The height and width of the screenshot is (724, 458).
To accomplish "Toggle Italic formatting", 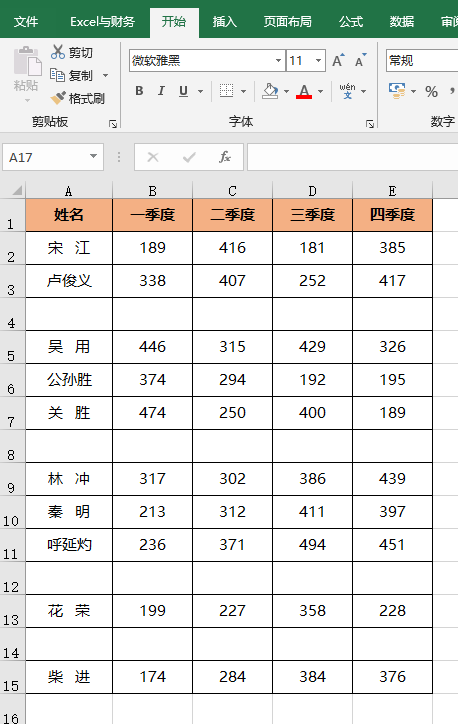I will [x=161, y=91].
